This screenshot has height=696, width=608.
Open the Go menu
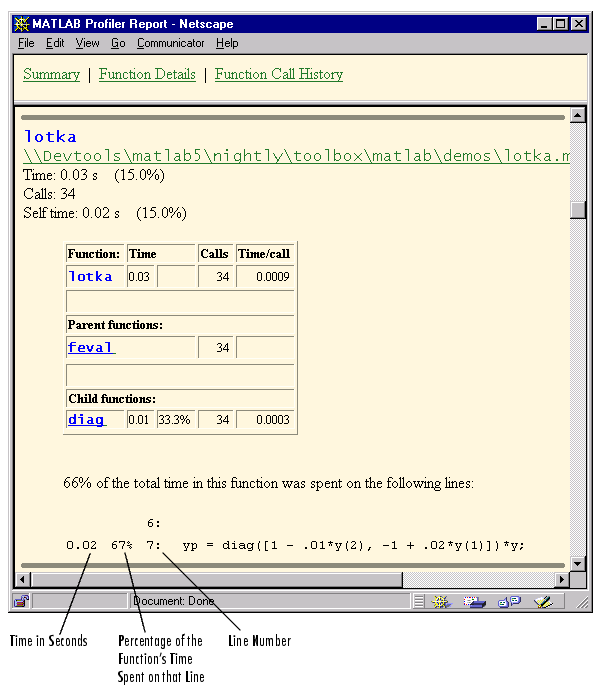click(x=118, y=43)
